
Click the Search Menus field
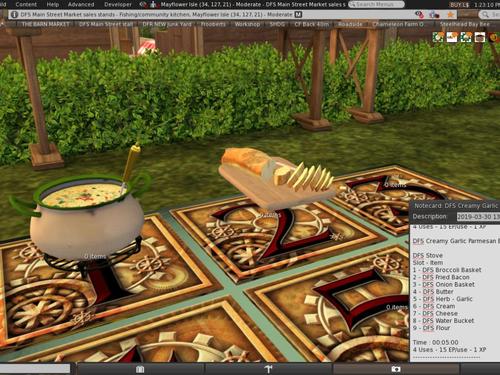376,4
